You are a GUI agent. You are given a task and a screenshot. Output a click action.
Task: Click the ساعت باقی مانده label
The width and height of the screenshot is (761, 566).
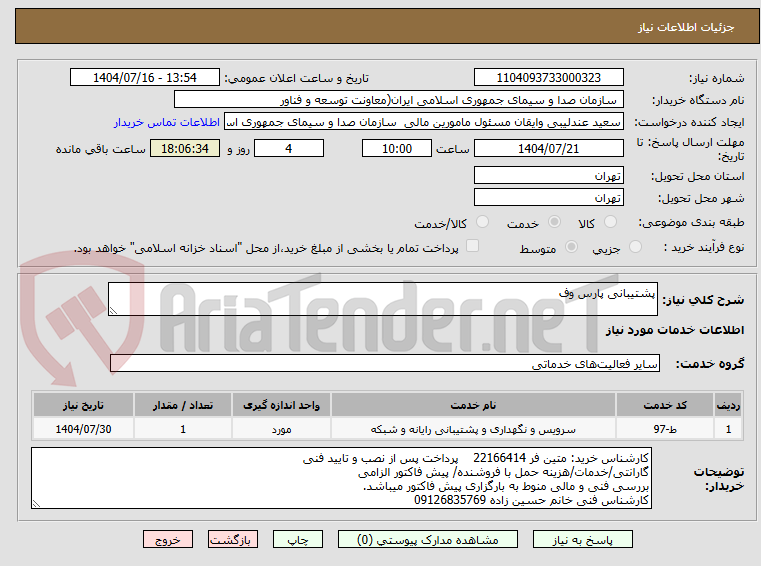tap(100, 149)
